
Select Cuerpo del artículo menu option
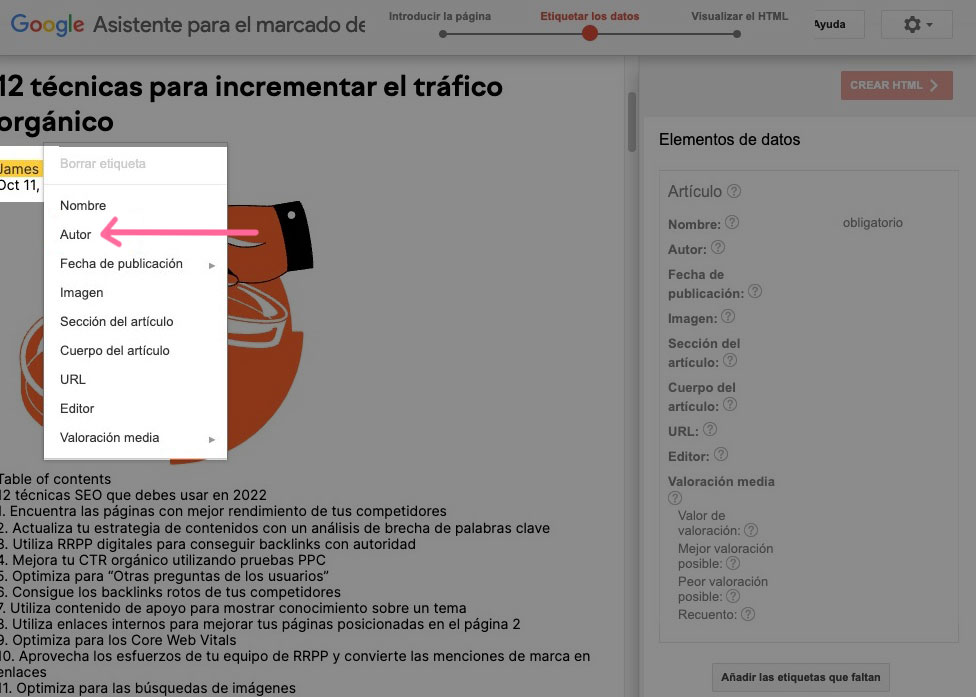click(115, 351)
